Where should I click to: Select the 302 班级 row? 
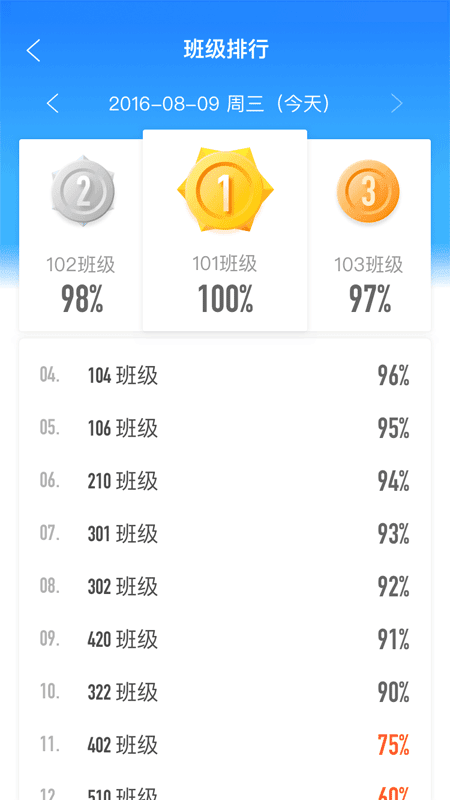pos(225,587)
